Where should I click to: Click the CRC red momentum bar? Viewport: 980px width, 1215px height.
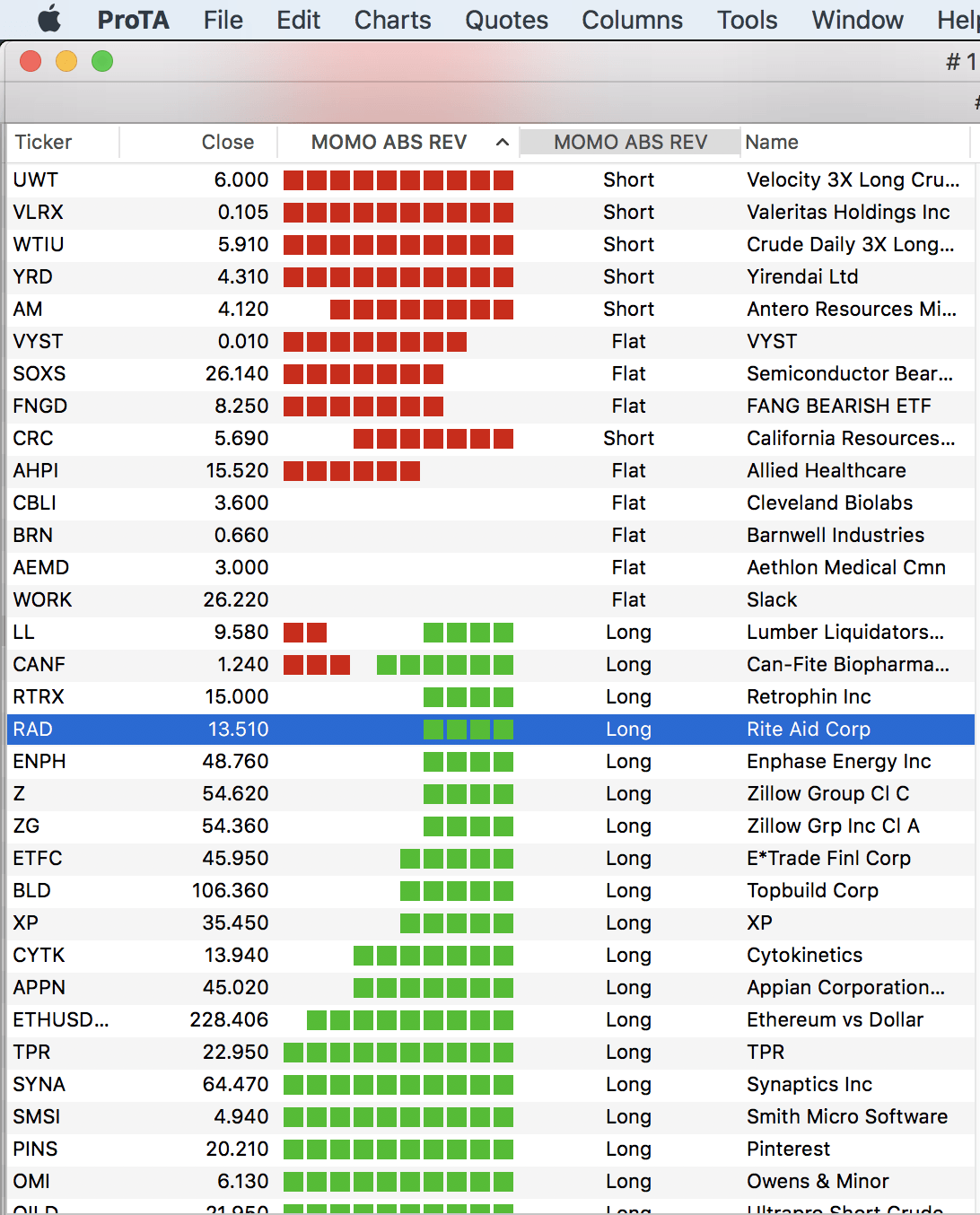[433, 438]
